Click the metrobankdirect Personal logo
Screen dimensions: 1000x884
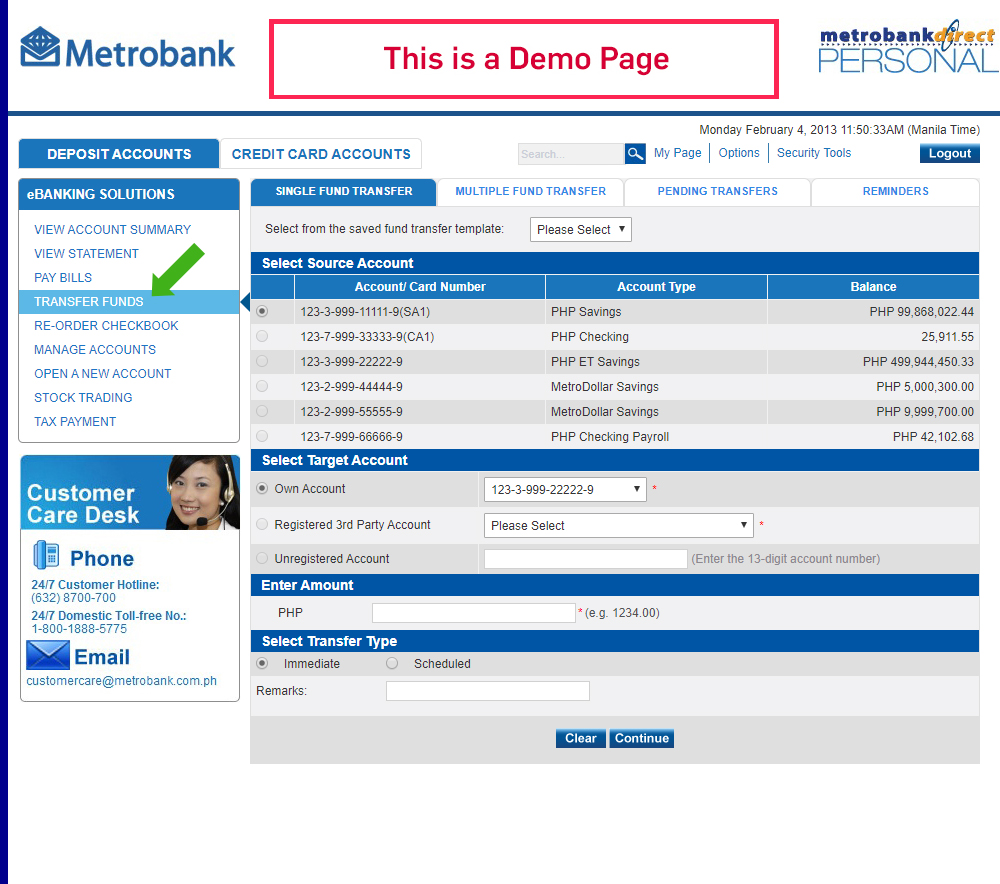click(907, 47)
